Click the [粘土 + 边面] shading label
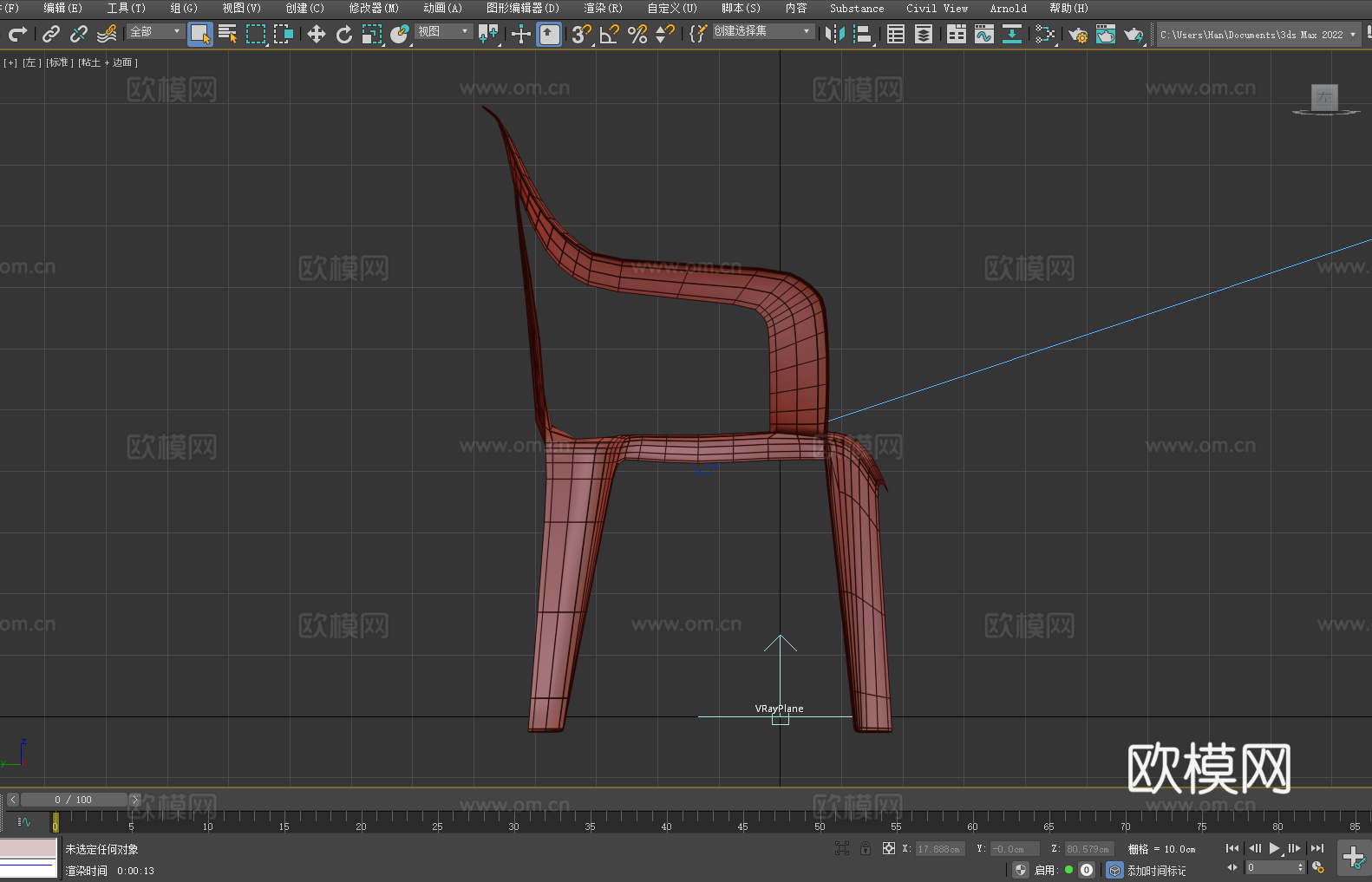 coord(108,62)
